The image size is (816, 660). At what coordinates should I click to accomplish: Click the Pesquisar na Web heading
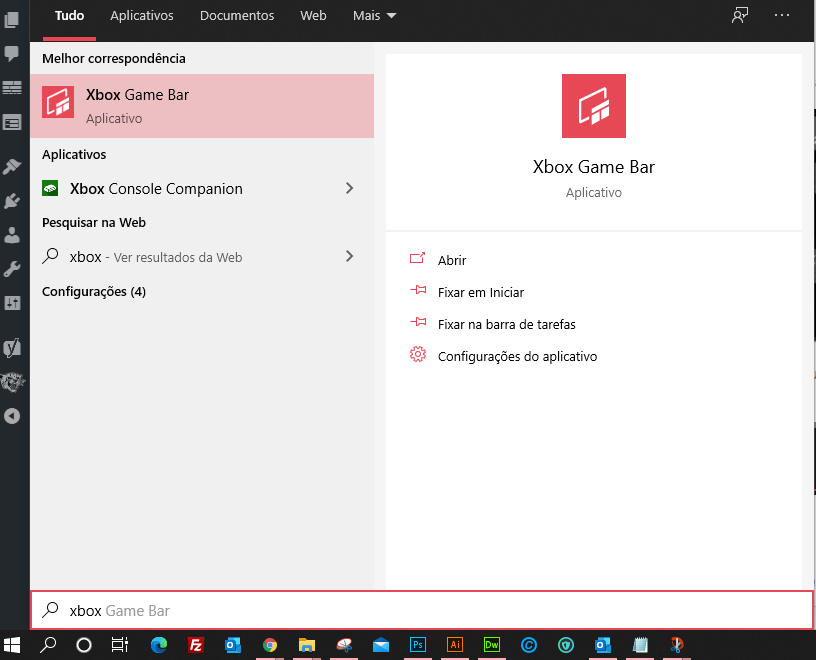point(94,223)
